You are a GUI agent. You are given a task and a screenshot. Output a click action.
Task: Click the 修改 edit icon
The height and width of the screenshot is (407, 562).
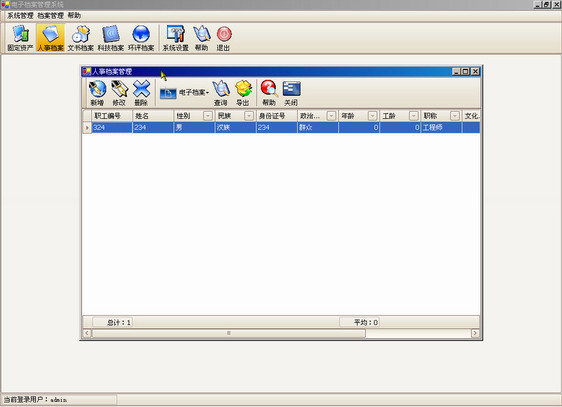point(119,93)
